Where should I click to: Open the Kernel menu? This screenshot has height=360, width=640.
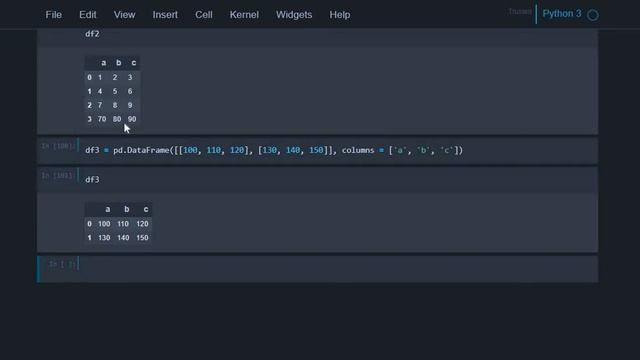[244, 15]
